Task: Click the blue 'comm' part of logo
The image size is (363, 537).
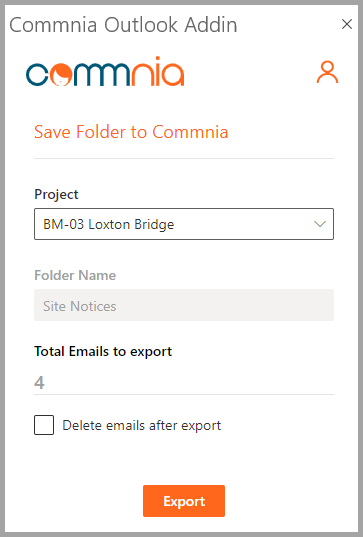Action: 78,74
